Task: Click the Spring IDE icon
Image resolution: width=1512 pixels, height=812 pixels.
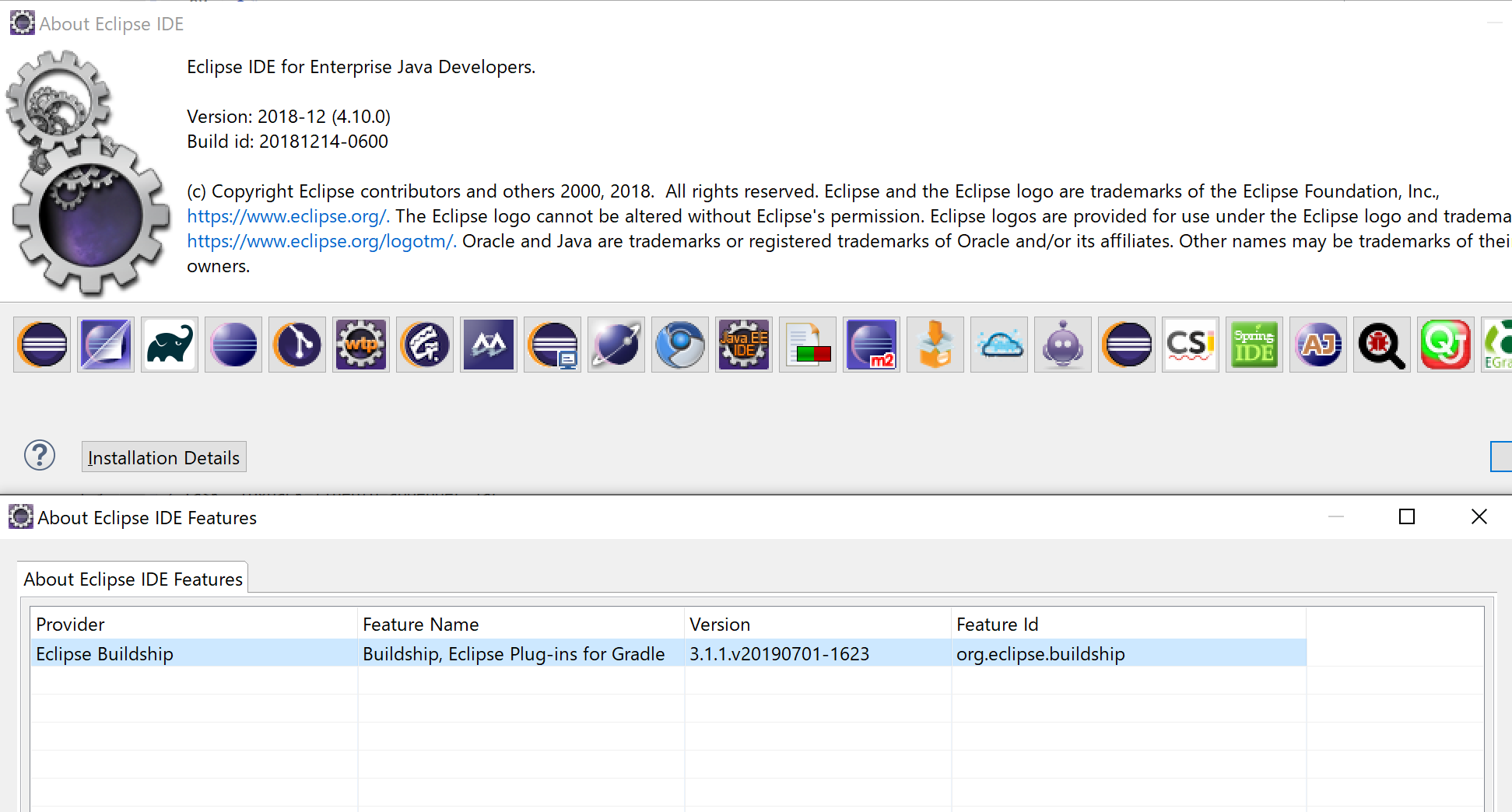Action: pos(1254,345)
